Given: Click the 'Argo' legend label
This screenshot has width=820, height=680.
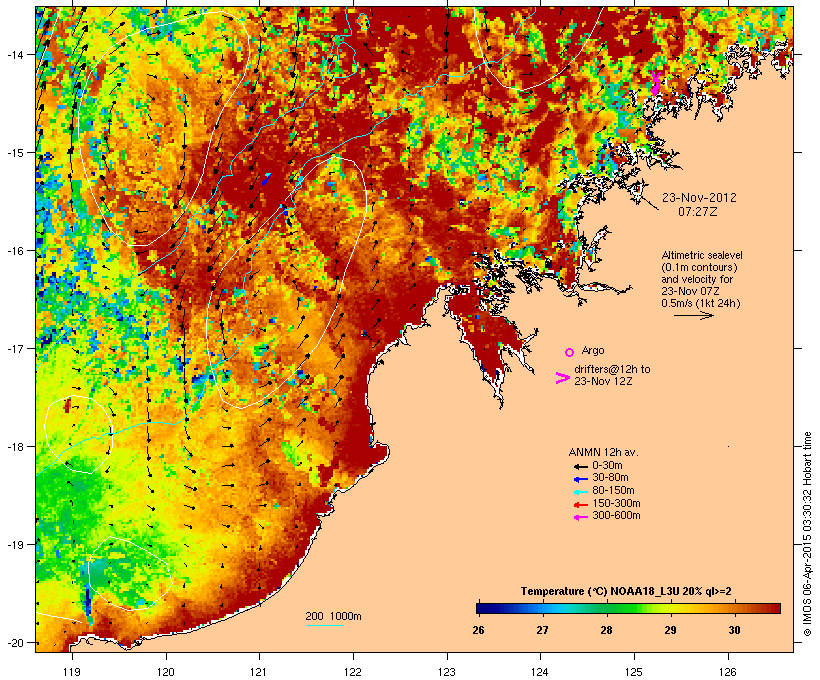Looking at the screenshot, I should click(593, 350).
